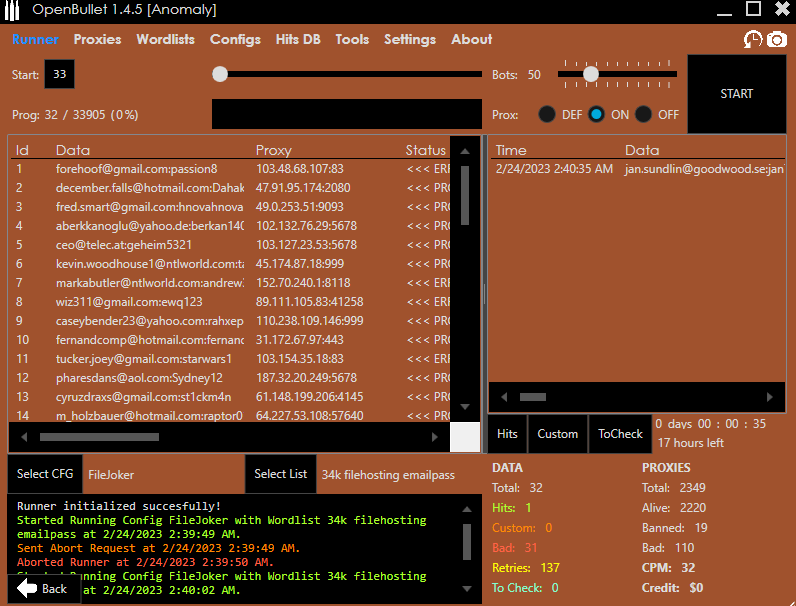Select the ON proxy mode radio
This screenshot has width=796, height=606.
(x=596, y=114)
